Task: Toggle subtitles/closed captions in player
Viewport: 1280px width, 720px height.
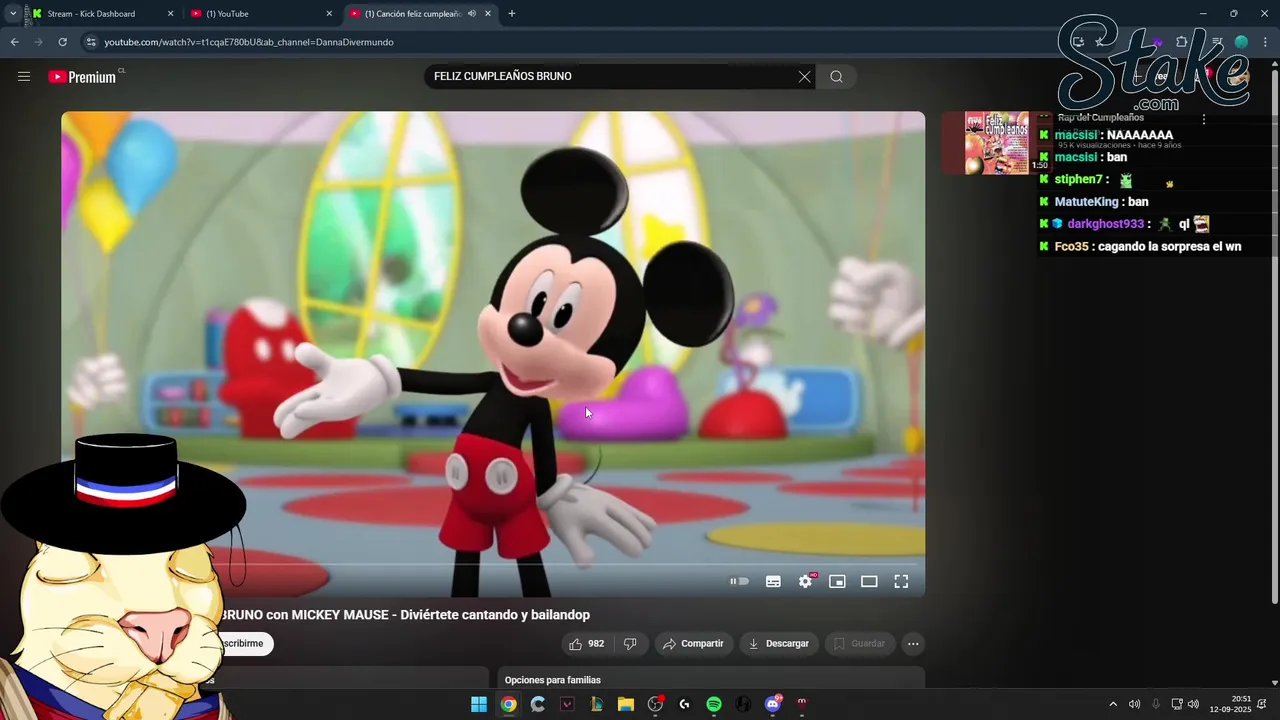Action: point(773,581)
